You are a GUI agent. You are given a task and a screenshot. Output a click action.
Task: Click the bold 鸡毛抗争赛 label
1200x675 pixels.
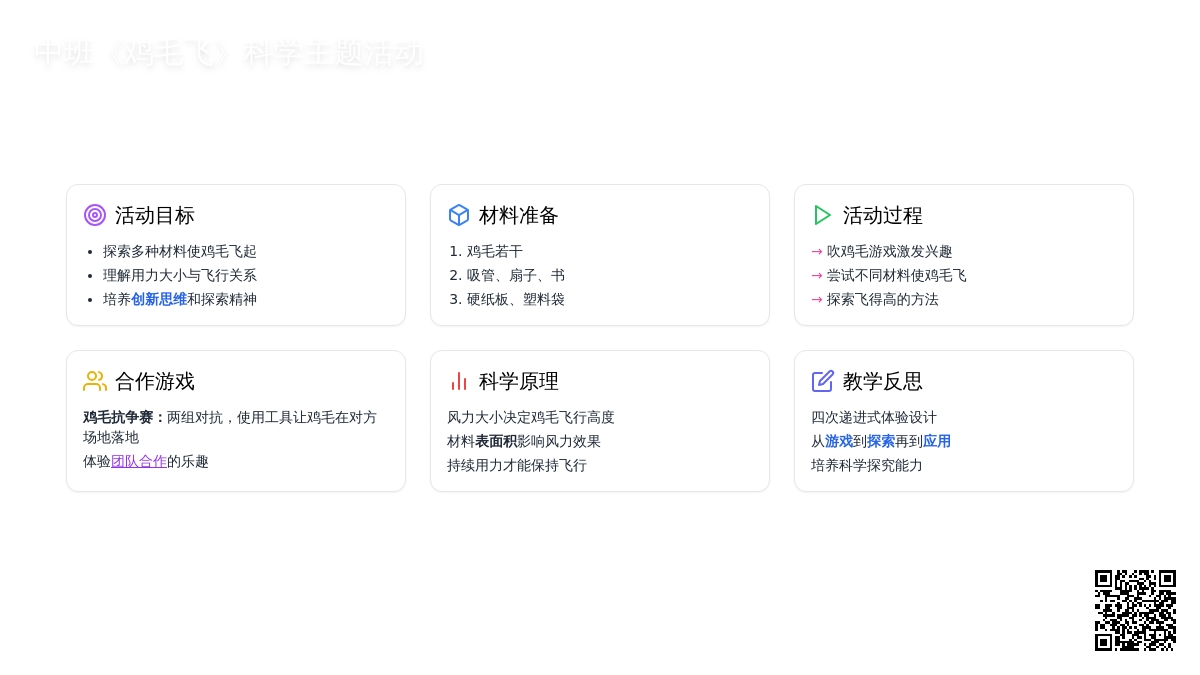[124, 418]
